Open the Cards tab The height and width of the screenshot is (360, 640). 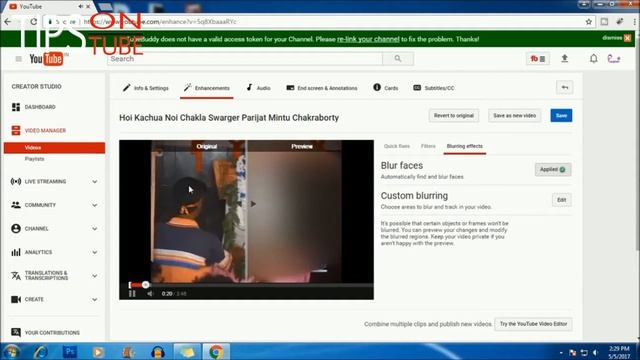pos(386,88)
